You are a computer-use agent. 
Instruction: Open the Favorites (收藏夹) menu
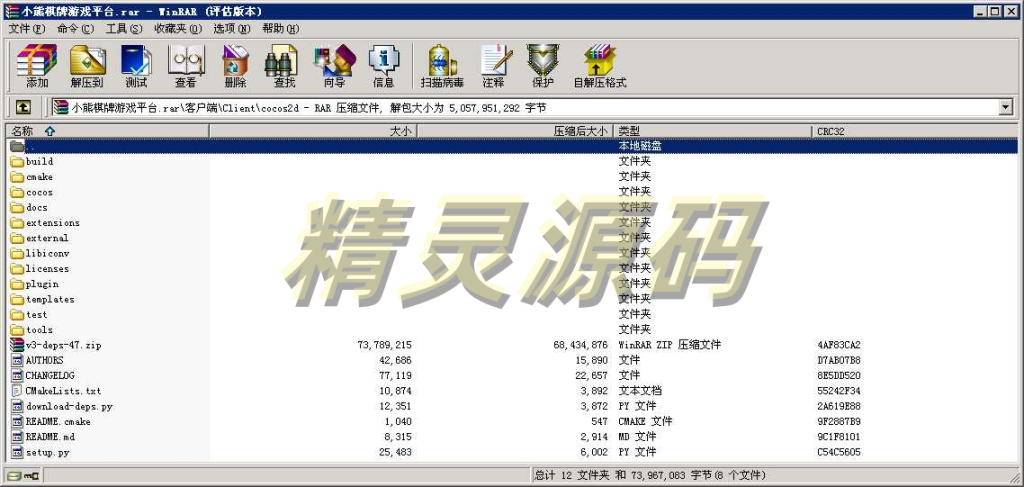[x=178, y=29]
